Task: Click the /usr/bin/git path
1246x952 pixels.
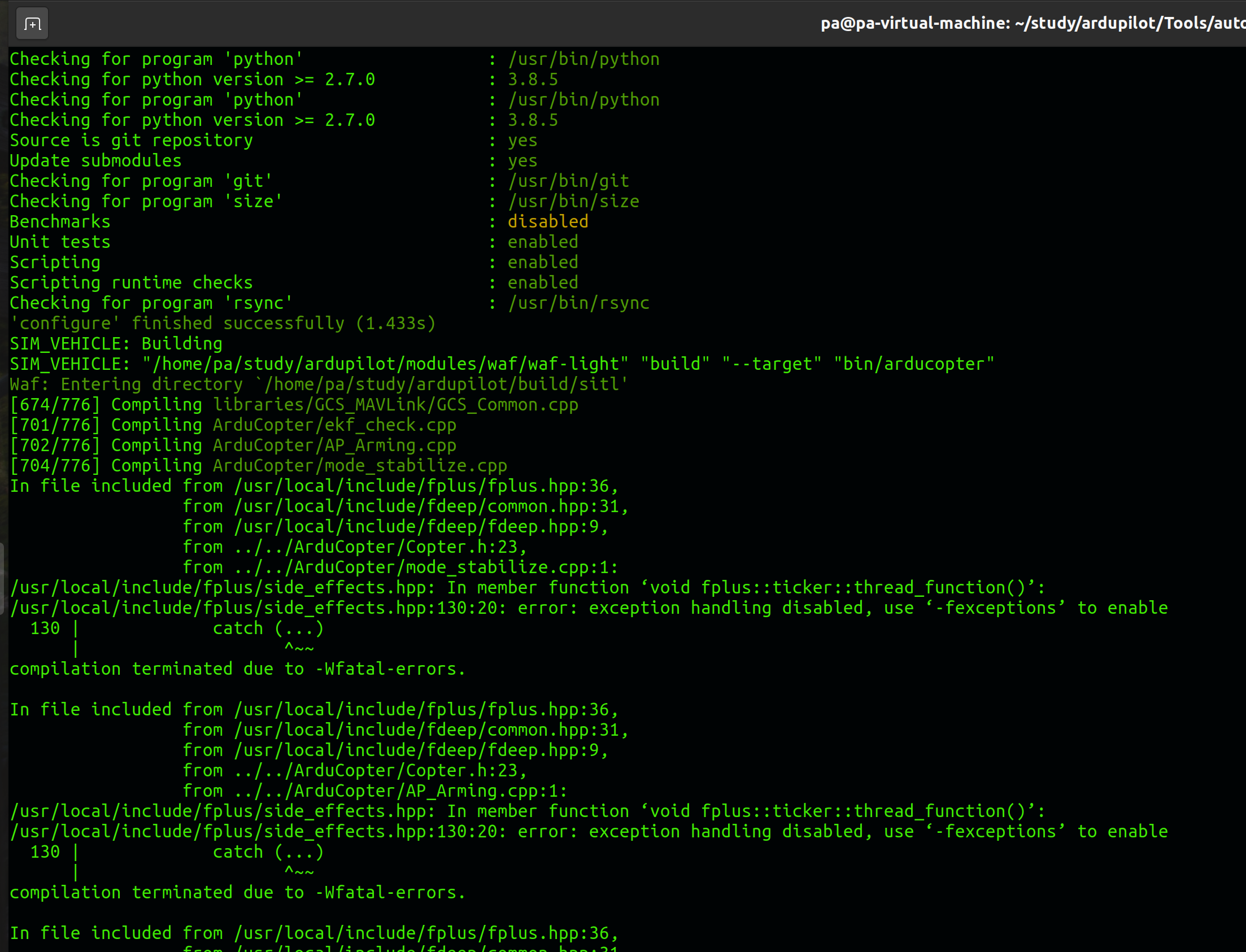Action: pyautogui.click(x=568, y=180)
